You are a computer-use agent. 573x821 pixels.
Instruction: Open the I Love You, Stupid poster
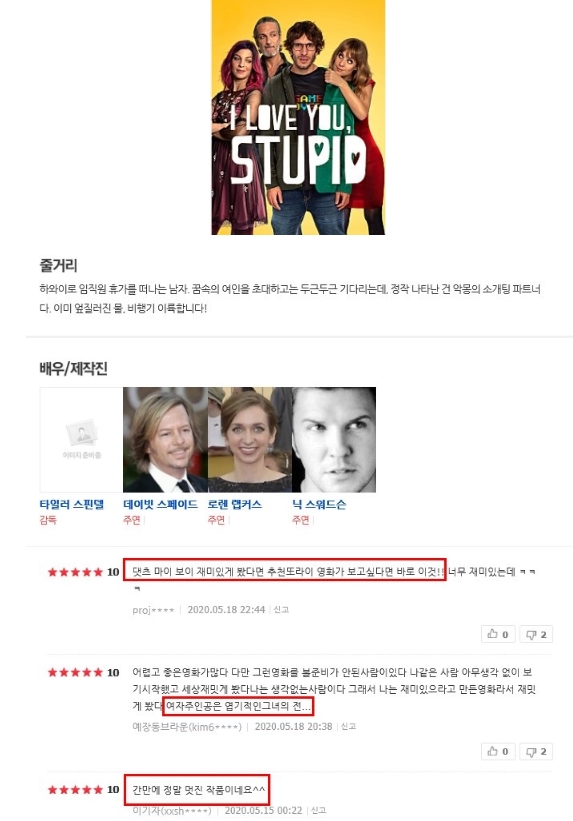(298, 117)
